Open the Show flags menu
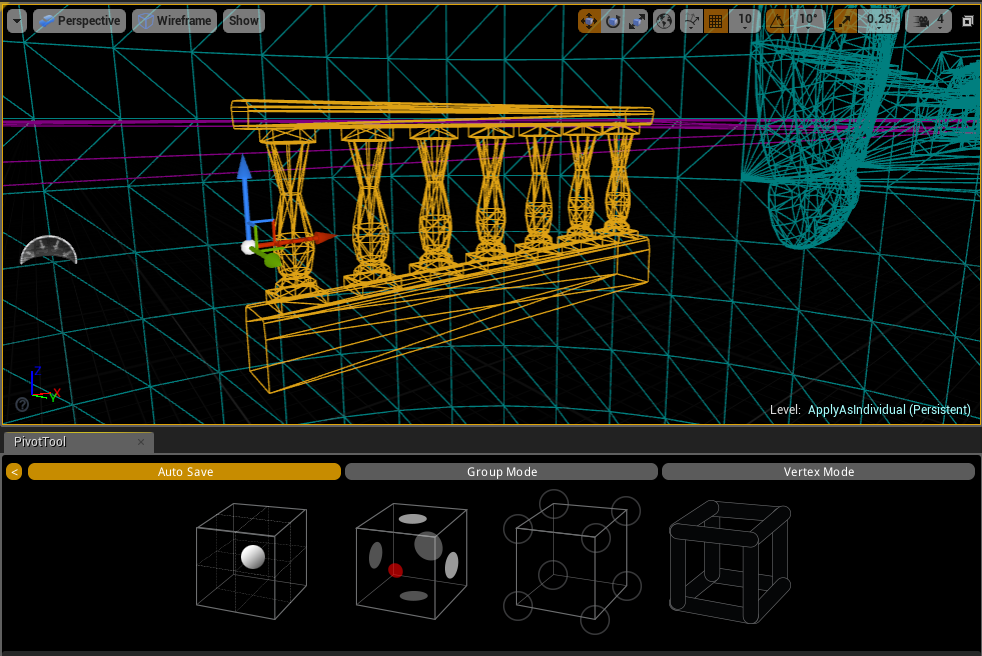Screen dimensions: 982x656 [x=243, y=20]
